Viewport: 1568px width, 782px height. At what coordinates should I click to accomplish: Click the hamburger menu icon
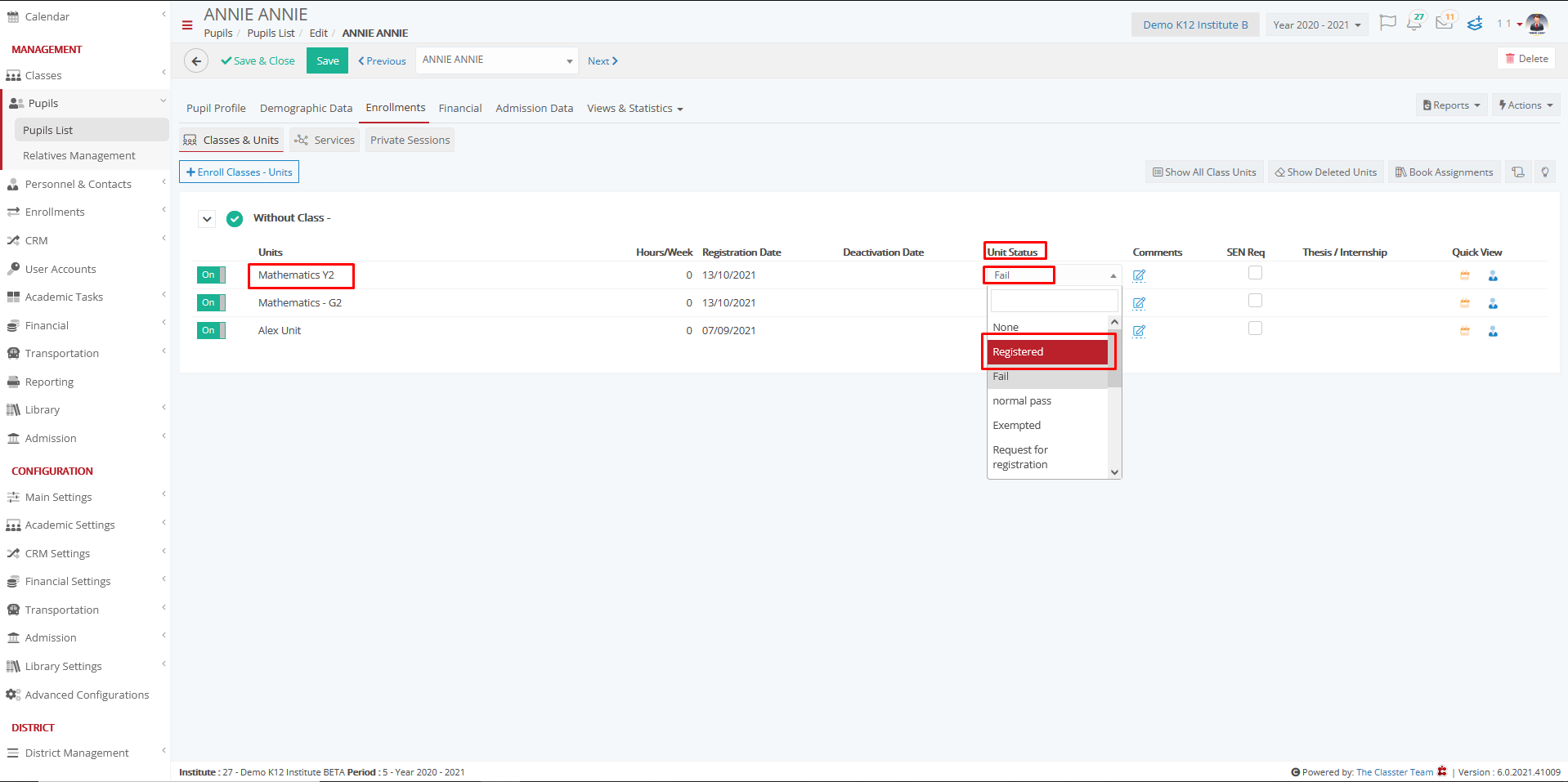187,25
